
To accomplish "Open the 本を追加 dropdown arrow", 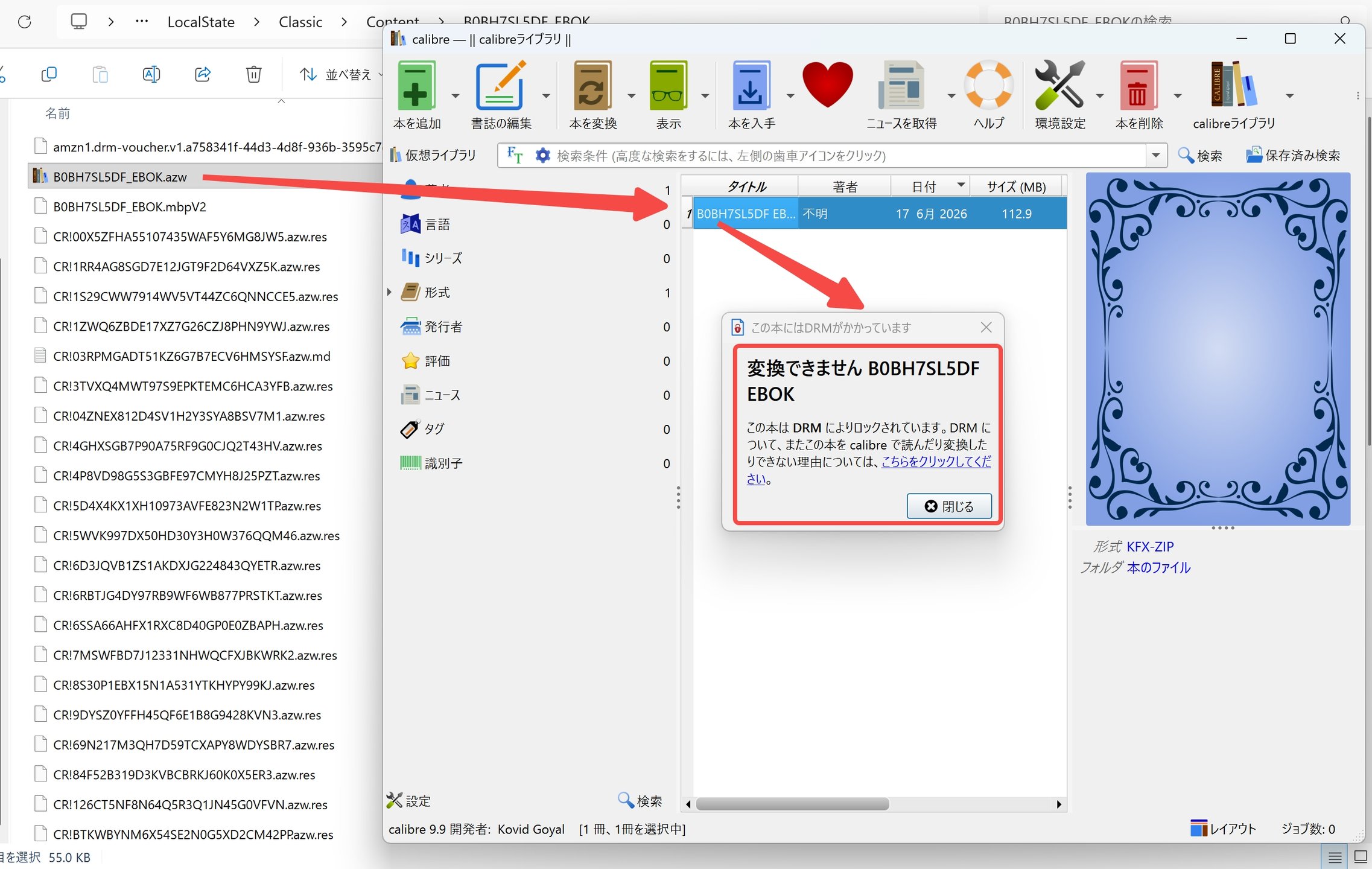I will 456,95.
